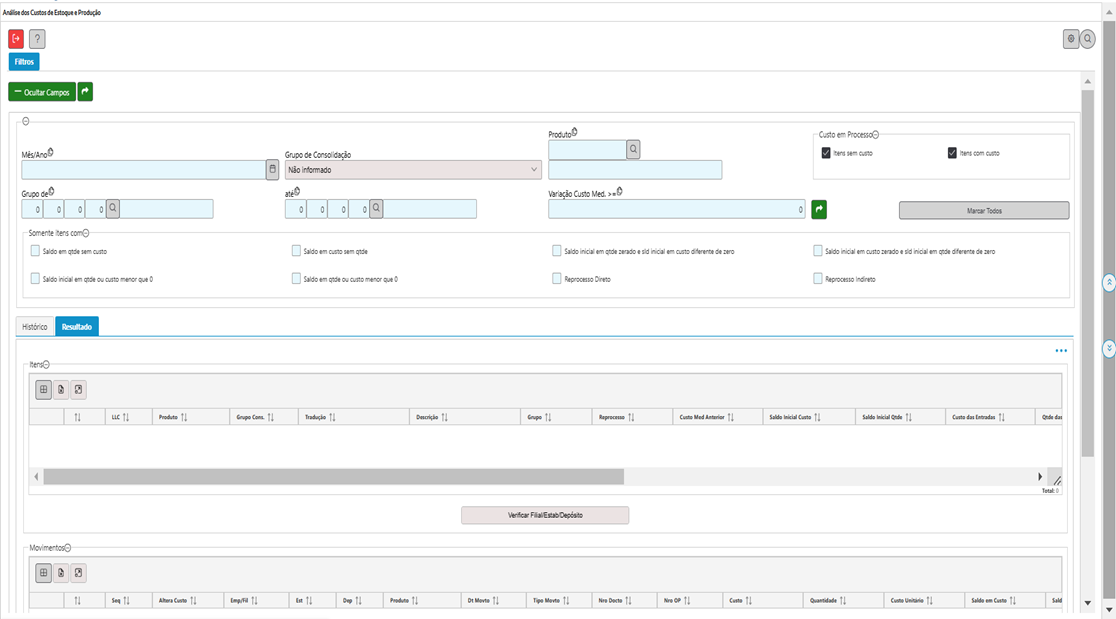Image resolution: width=1116 pixels, height=619 pixels.
Task: Select the Filtros tab
Action: 24,62
